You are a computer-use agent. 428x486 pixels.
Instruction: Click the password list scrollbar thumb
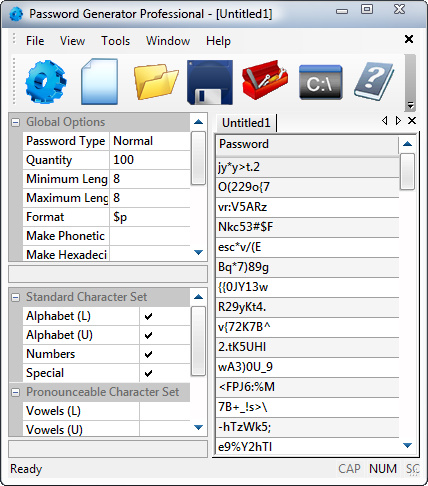click(x=407, y=171)
